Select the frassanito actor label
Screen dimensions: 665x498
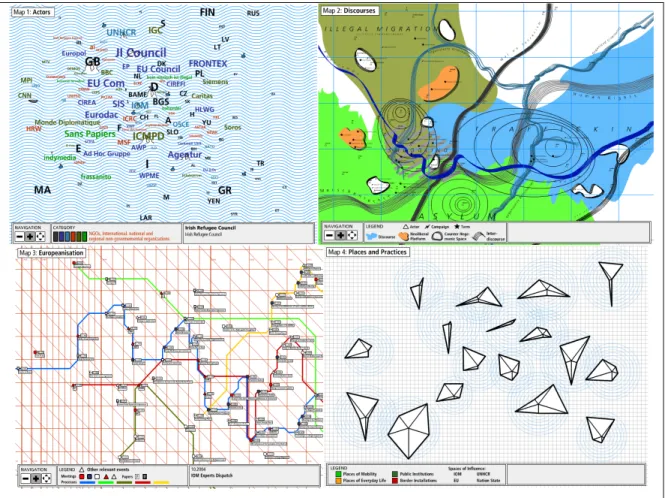point(96,176)
